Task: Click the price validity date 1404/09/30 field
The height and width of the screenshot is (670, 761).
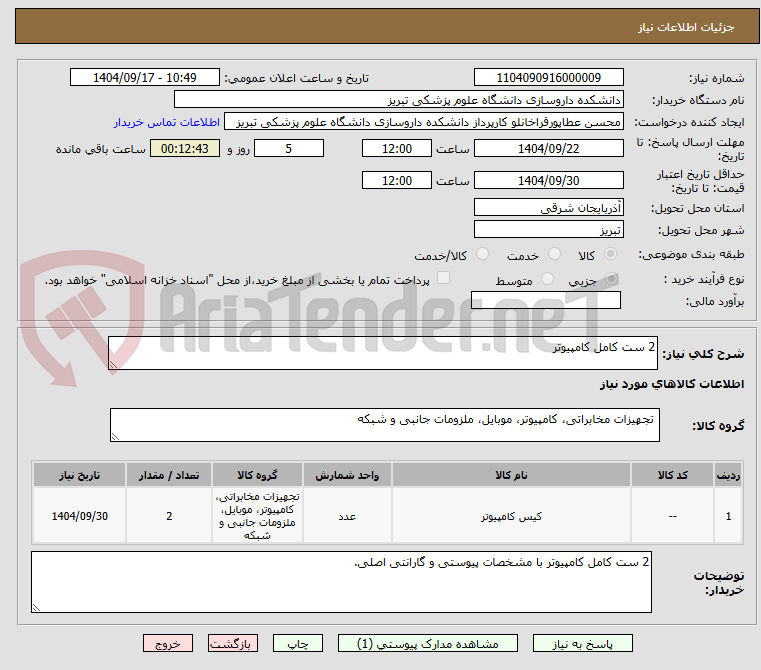Action: point(548,180)
